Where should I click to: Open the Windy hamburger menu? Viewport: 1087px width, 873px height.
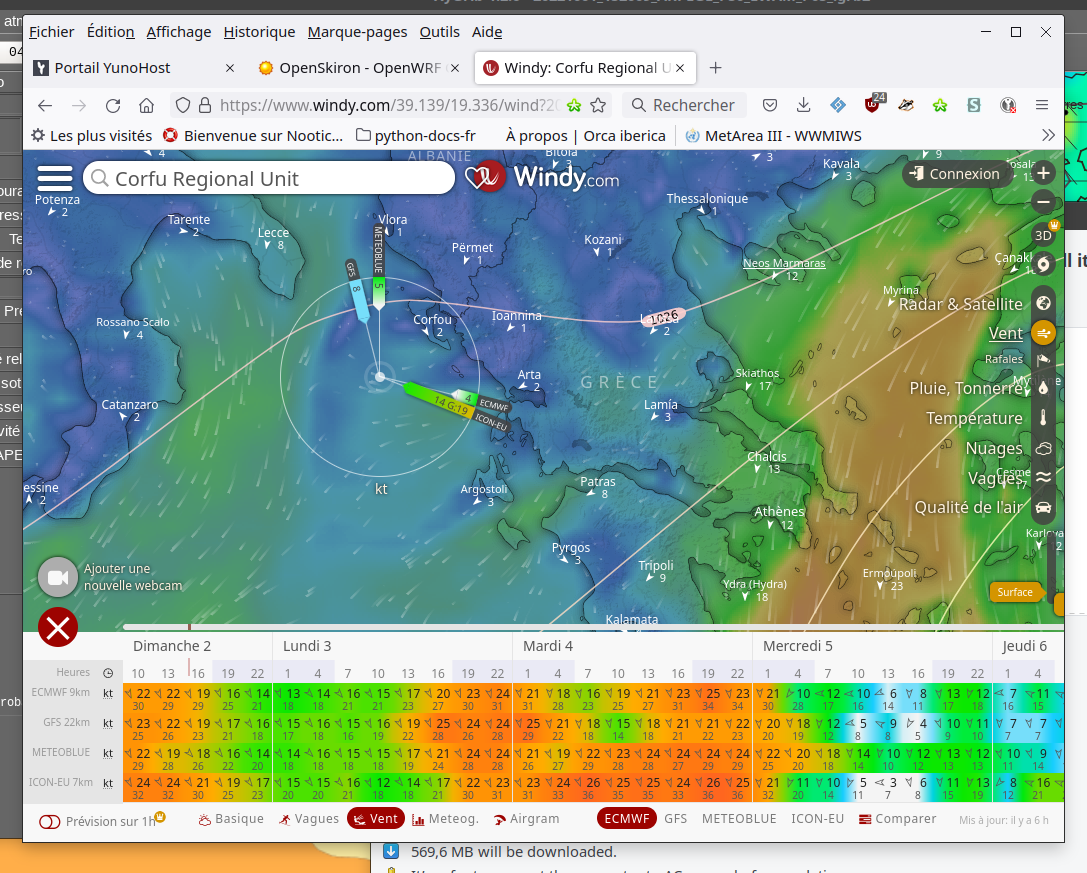(55, 178)
